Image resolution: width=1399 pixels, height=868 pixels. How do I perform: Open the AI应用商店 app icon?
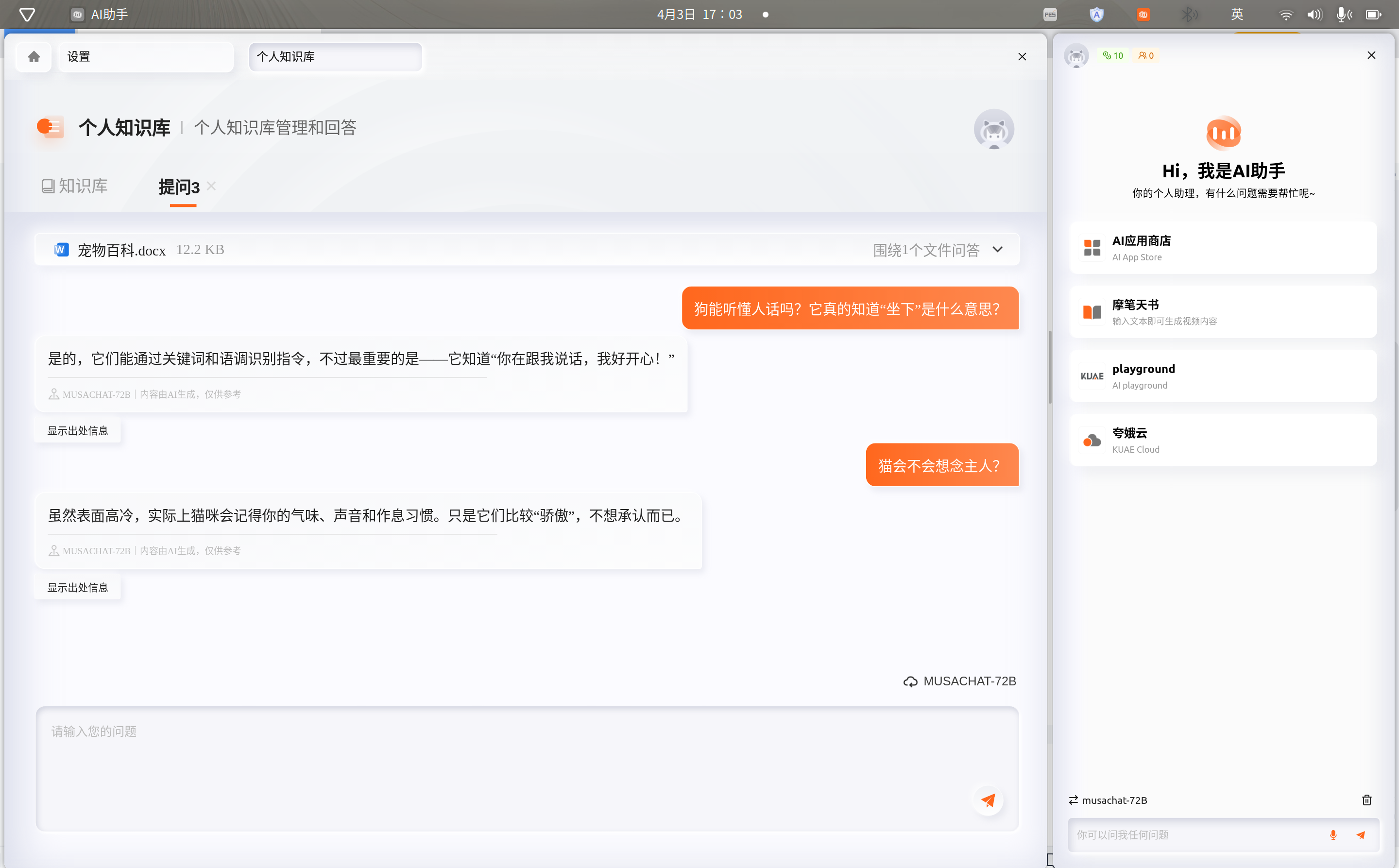[x=1092, y=247]
